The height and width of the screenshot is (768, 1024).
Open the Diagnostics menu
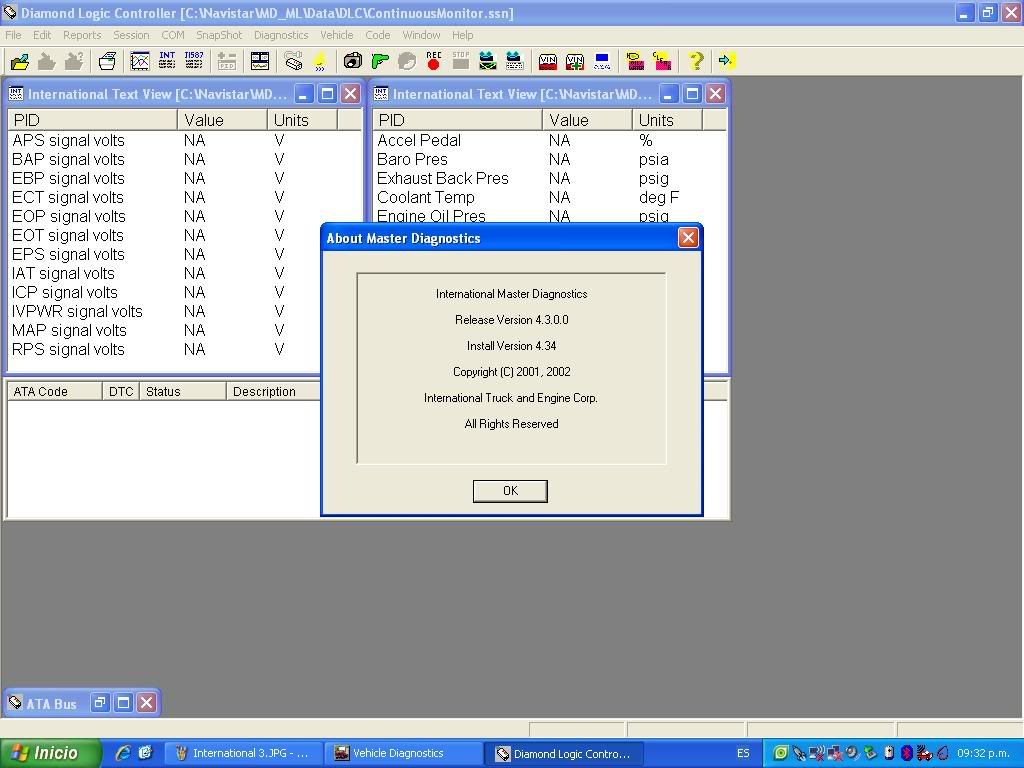pos(281,35)
